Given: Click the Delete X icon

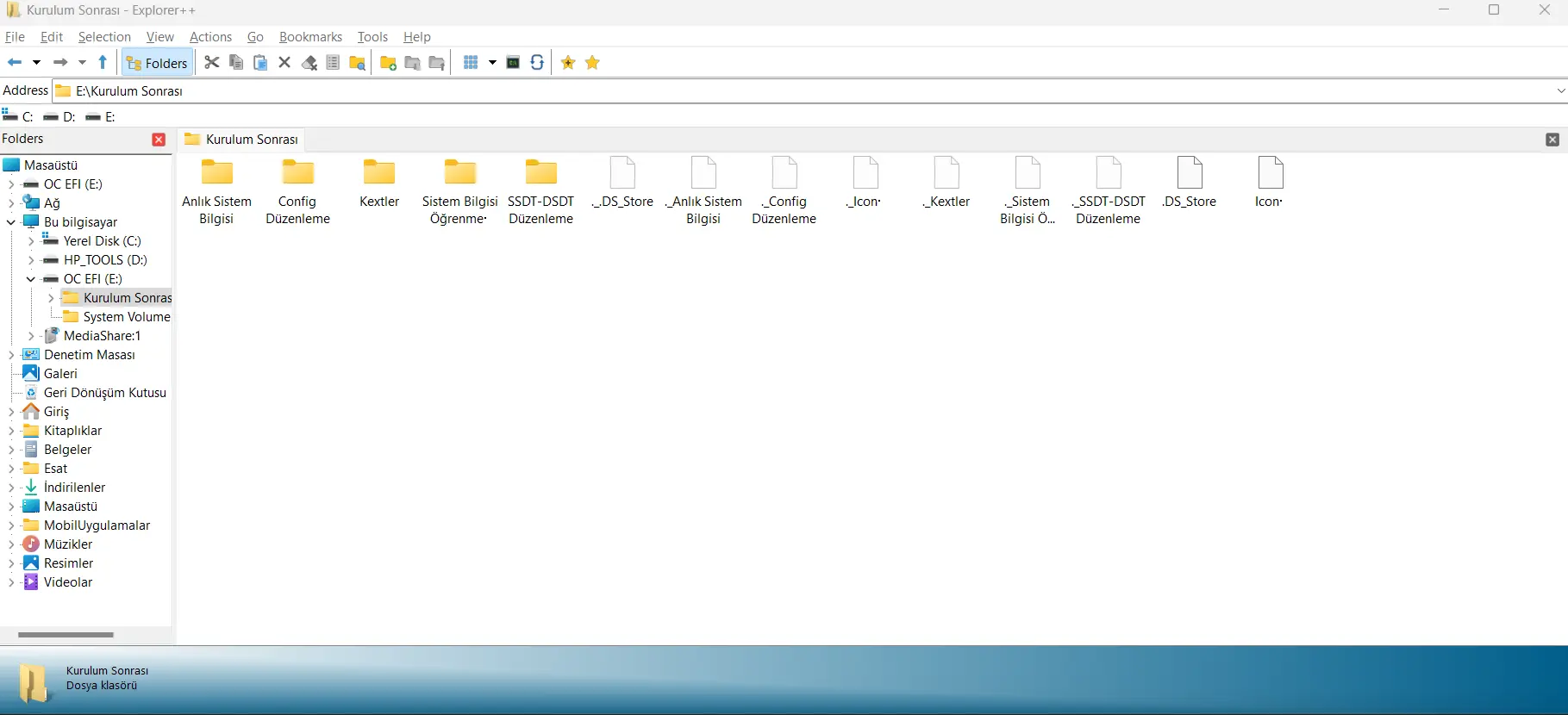Looking at the screenshot, I should [284, 63].
